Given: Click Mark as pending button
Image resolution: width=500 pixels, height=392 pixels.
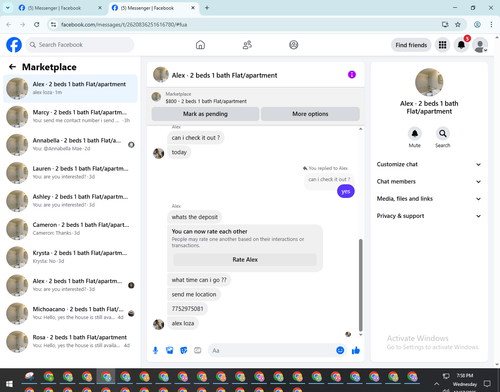Looking at the screenshot, I should 205,114.
